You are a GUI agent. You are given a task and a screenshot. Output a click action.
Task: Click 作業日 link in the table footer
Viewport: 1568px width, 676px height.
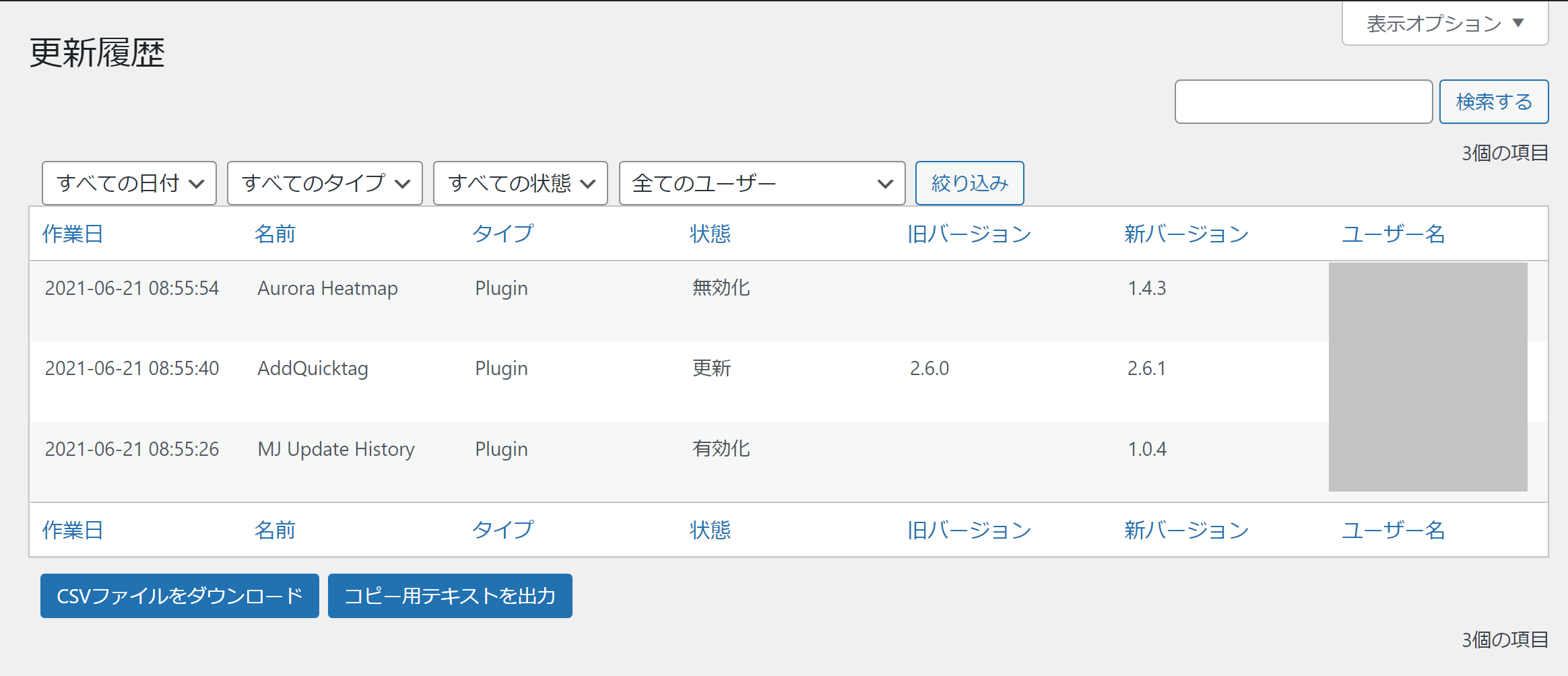[73, 530]
